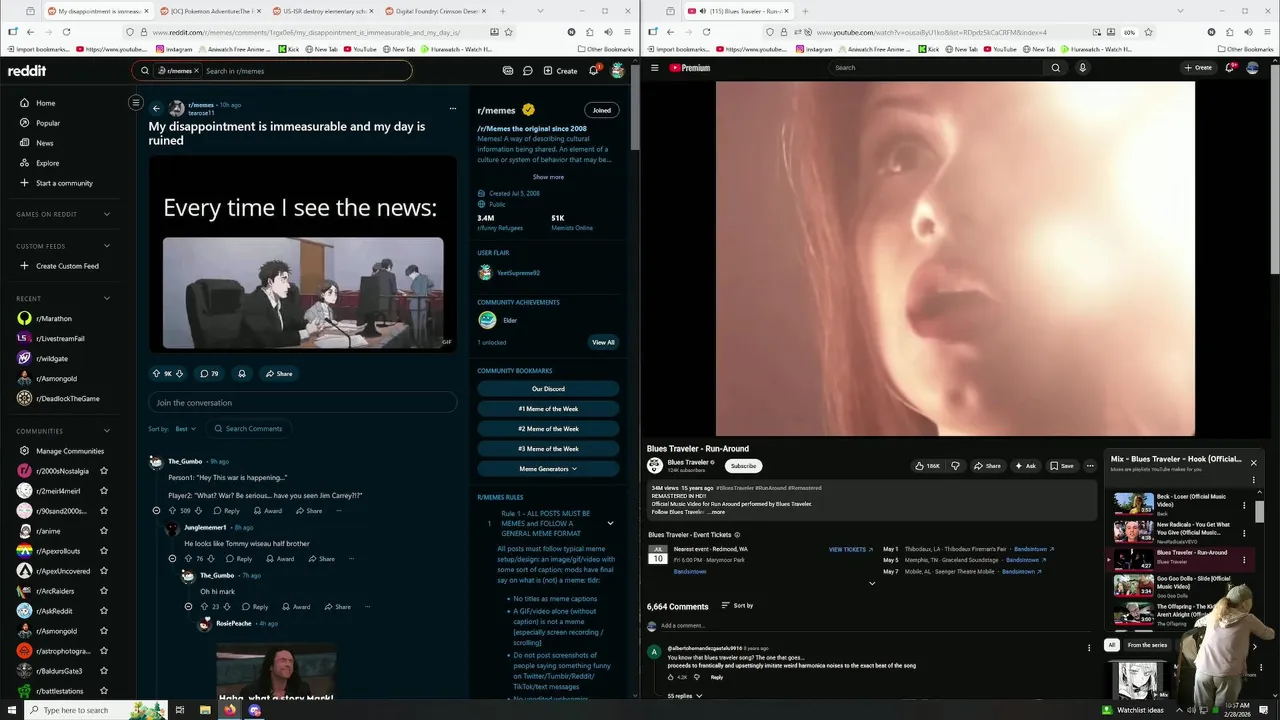Open new tab in Reddit browser window
This screenshot has height=720, width=1280.
point(503,11)
